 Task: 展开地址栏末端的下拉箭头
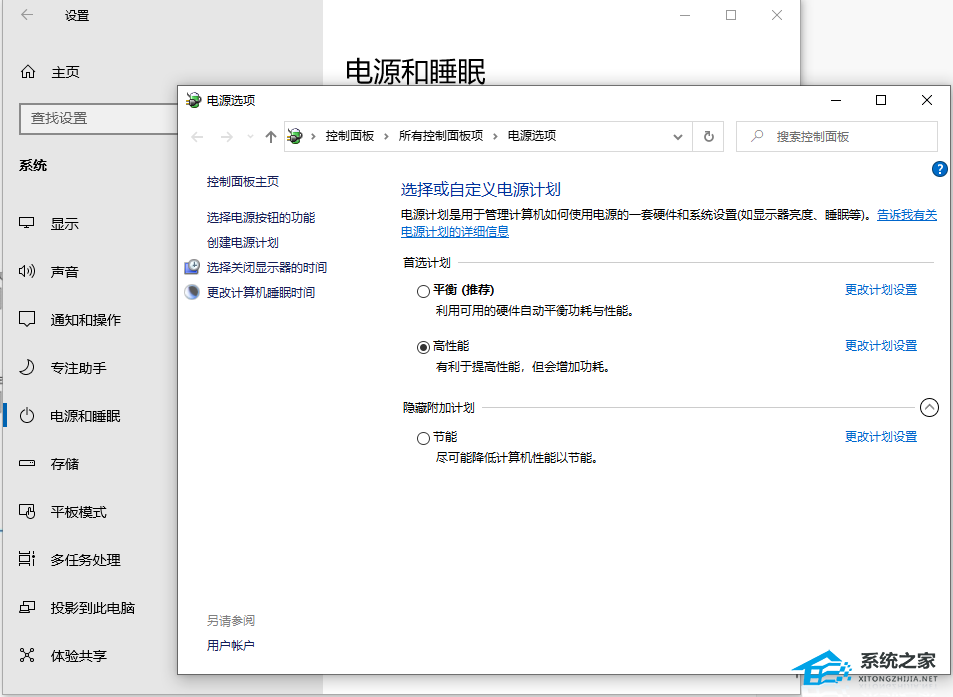pyautogui.click(x=678, y=136)
